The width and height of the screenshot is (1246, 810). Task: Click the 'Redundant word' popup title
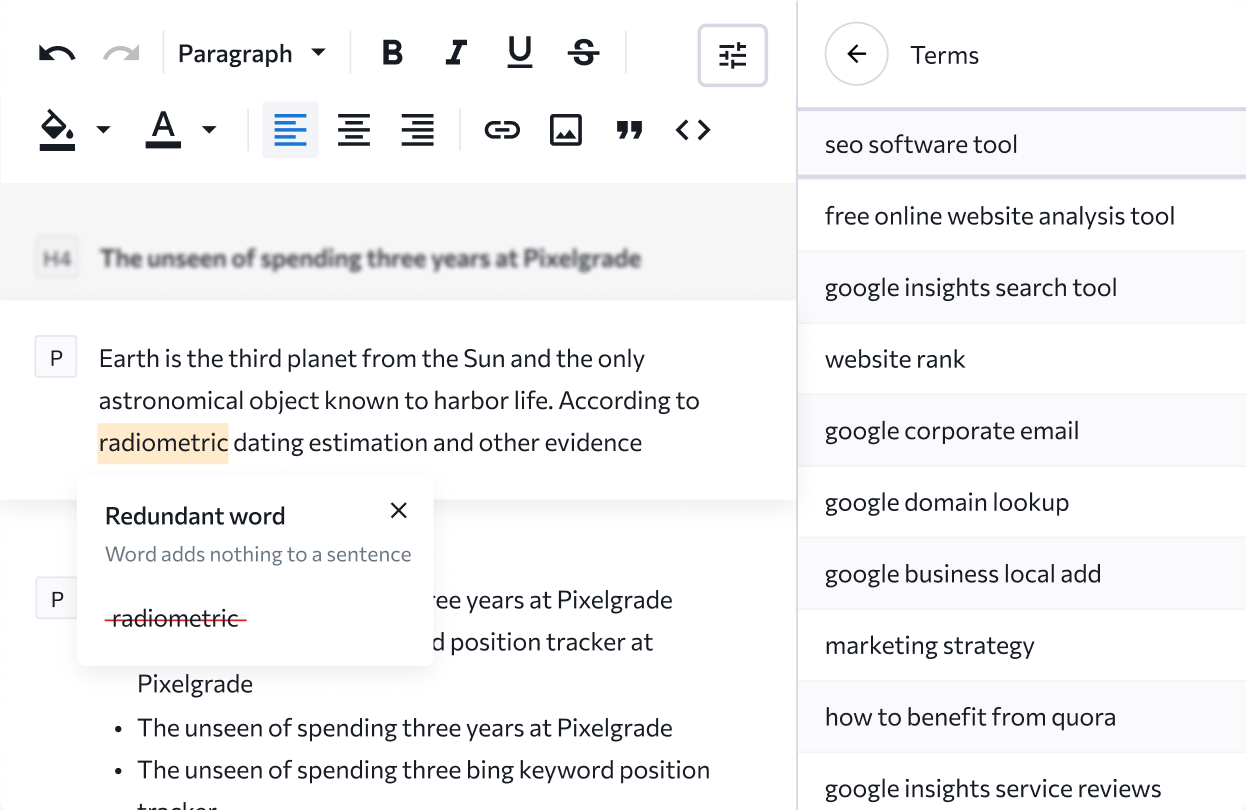point(195,516)
